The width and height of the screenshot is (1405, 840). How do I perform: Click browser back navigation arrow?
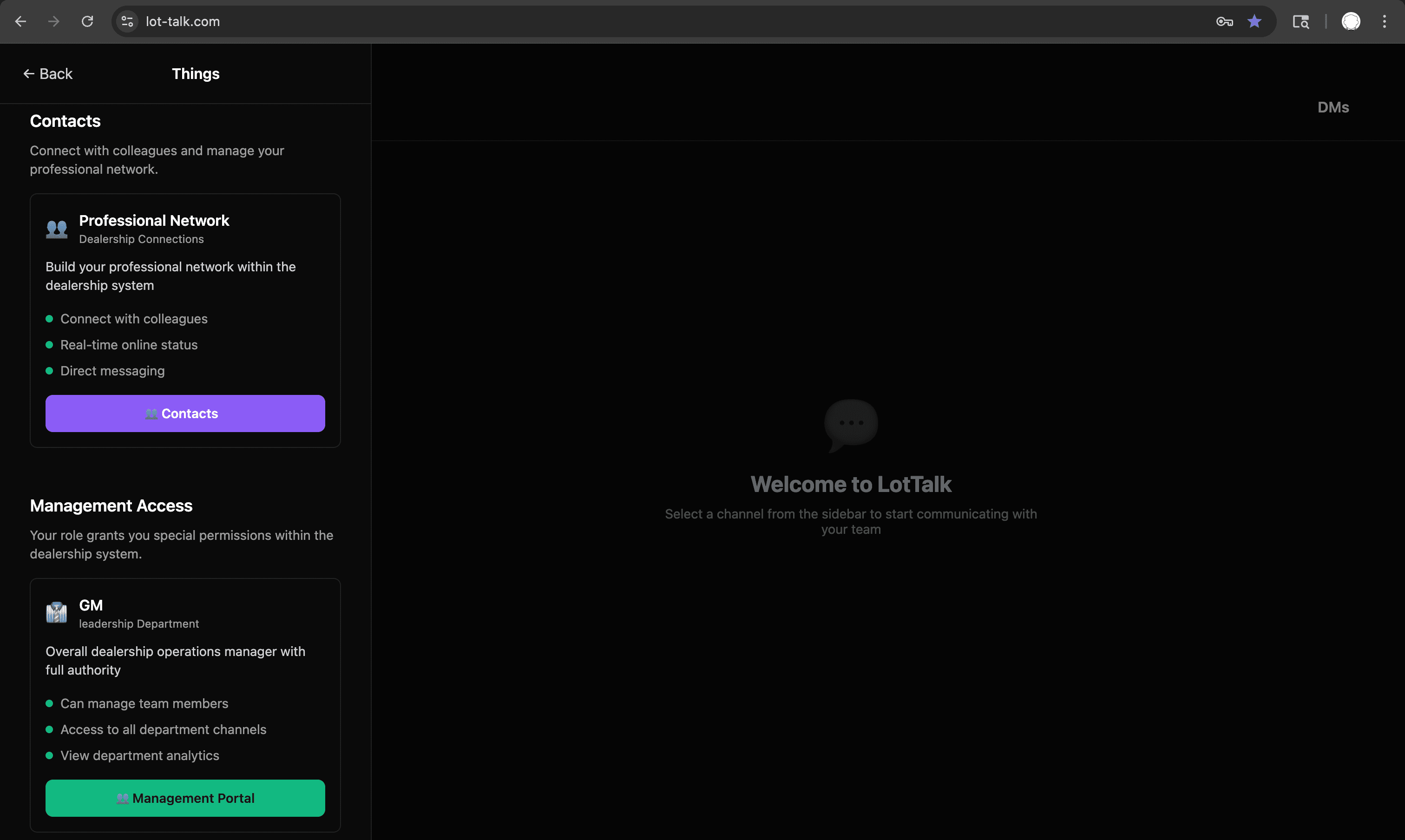point(21,21)
